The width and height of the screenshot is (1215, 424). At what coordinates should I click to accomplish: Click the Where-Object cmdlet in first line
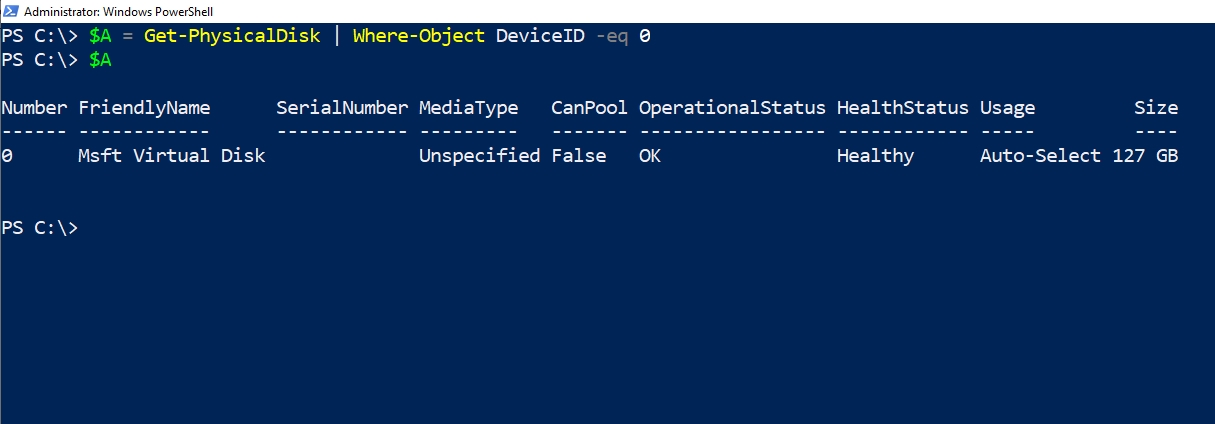[x=419, y=36]
